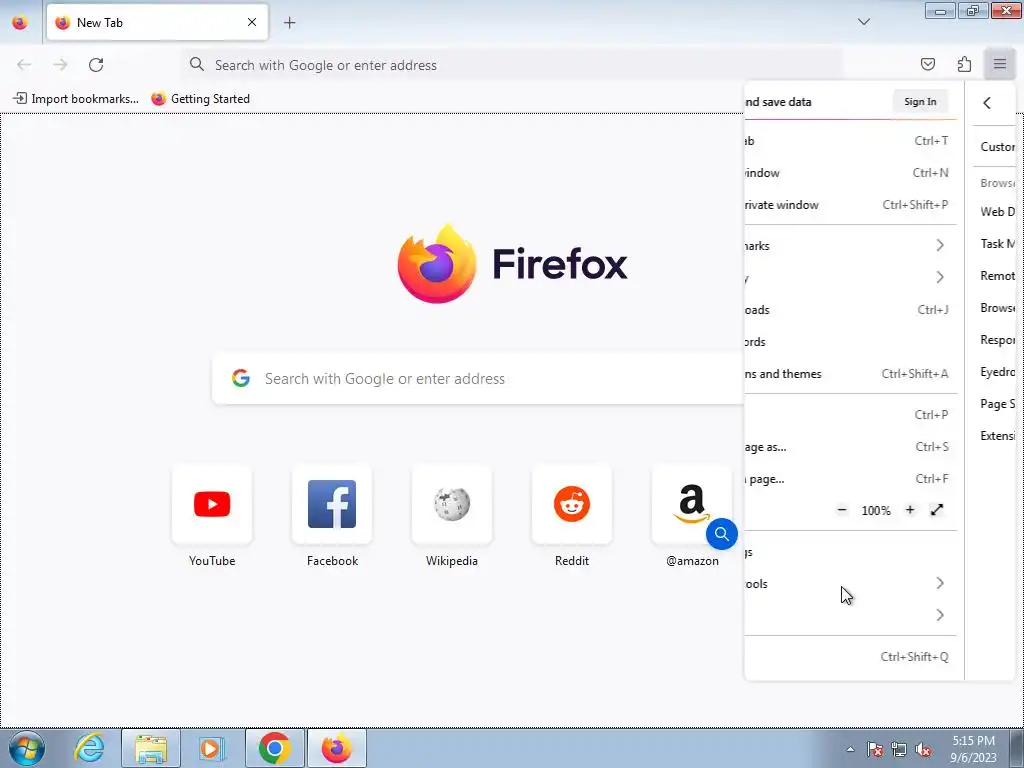Show hidden tray icons arrow
Screen dimensions: 1024x768
(x=850, y=749)
